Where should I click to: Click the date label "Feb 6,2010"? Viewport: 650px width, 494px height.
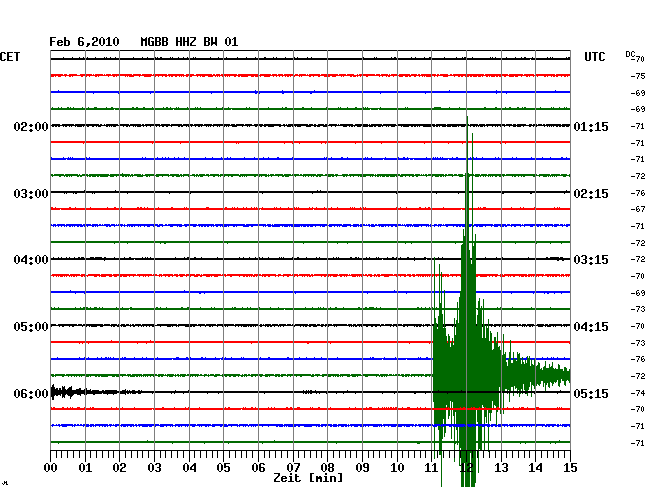84,42
